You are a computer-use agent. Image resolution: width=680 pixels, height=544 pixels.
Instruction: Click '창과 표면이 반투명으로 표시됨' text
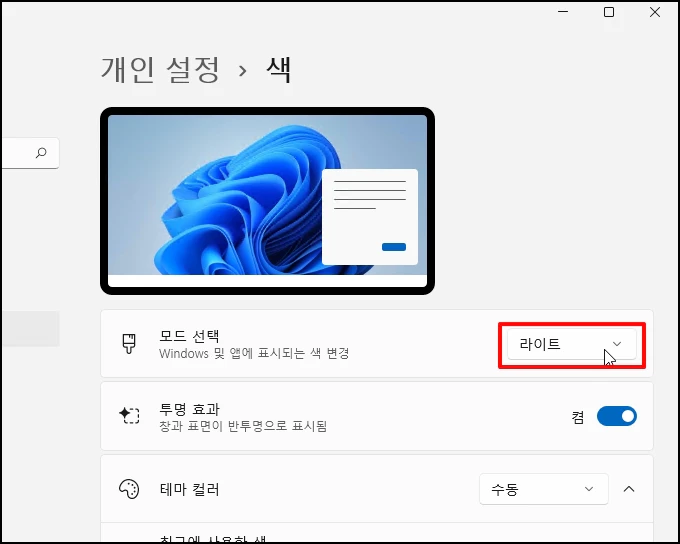pyautogui.click(x=243, y=426)
